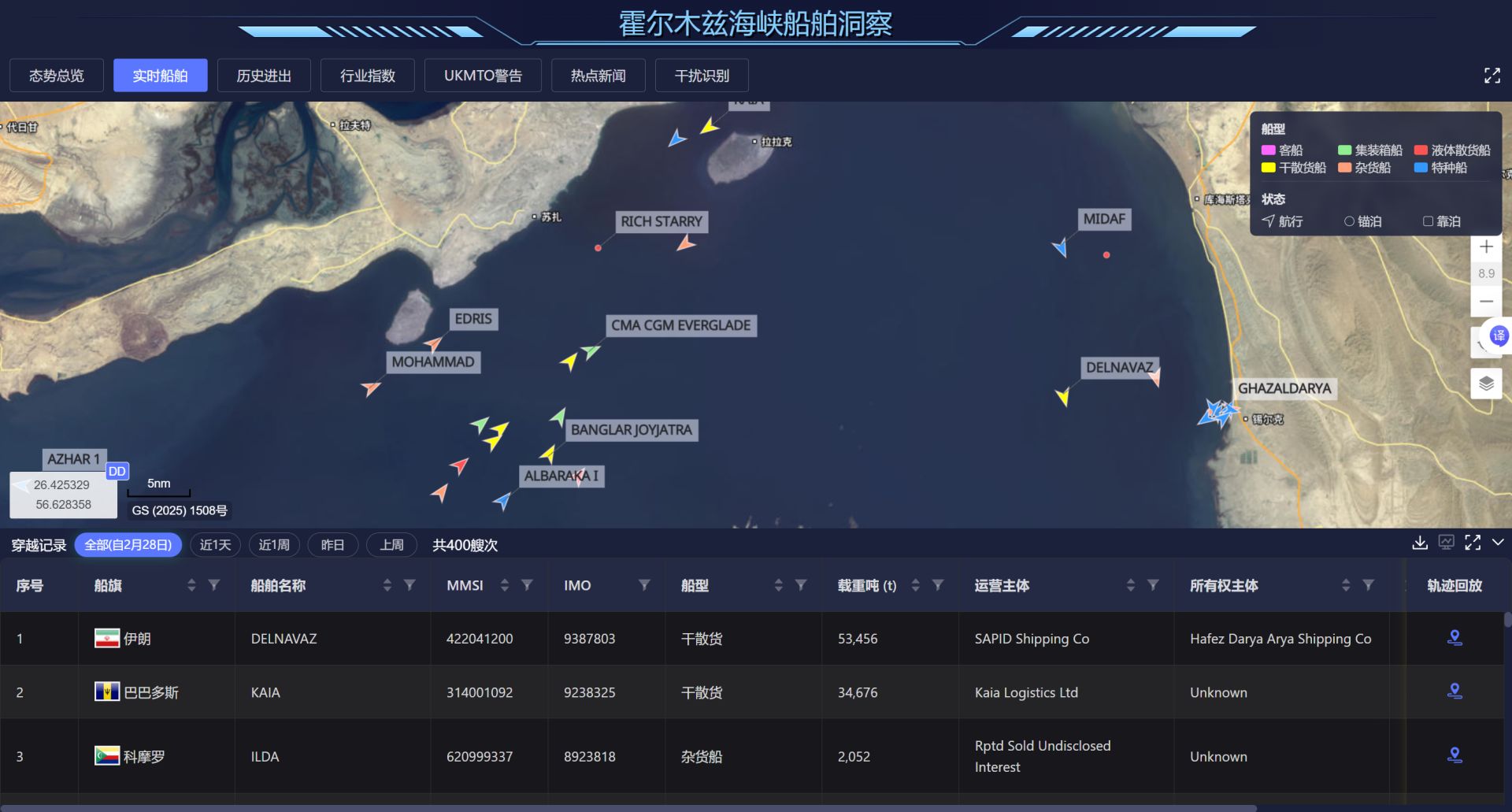Open the chart view icon next to the download icon
Viewport: 1512px width, 812px height.
1447,543
